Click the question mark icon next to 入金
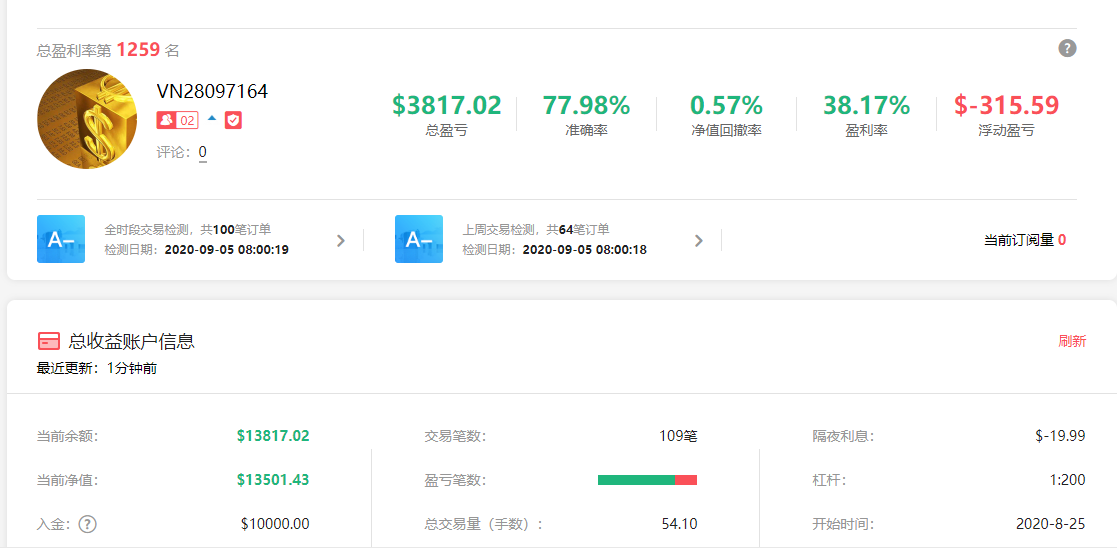 pos(88,523)
